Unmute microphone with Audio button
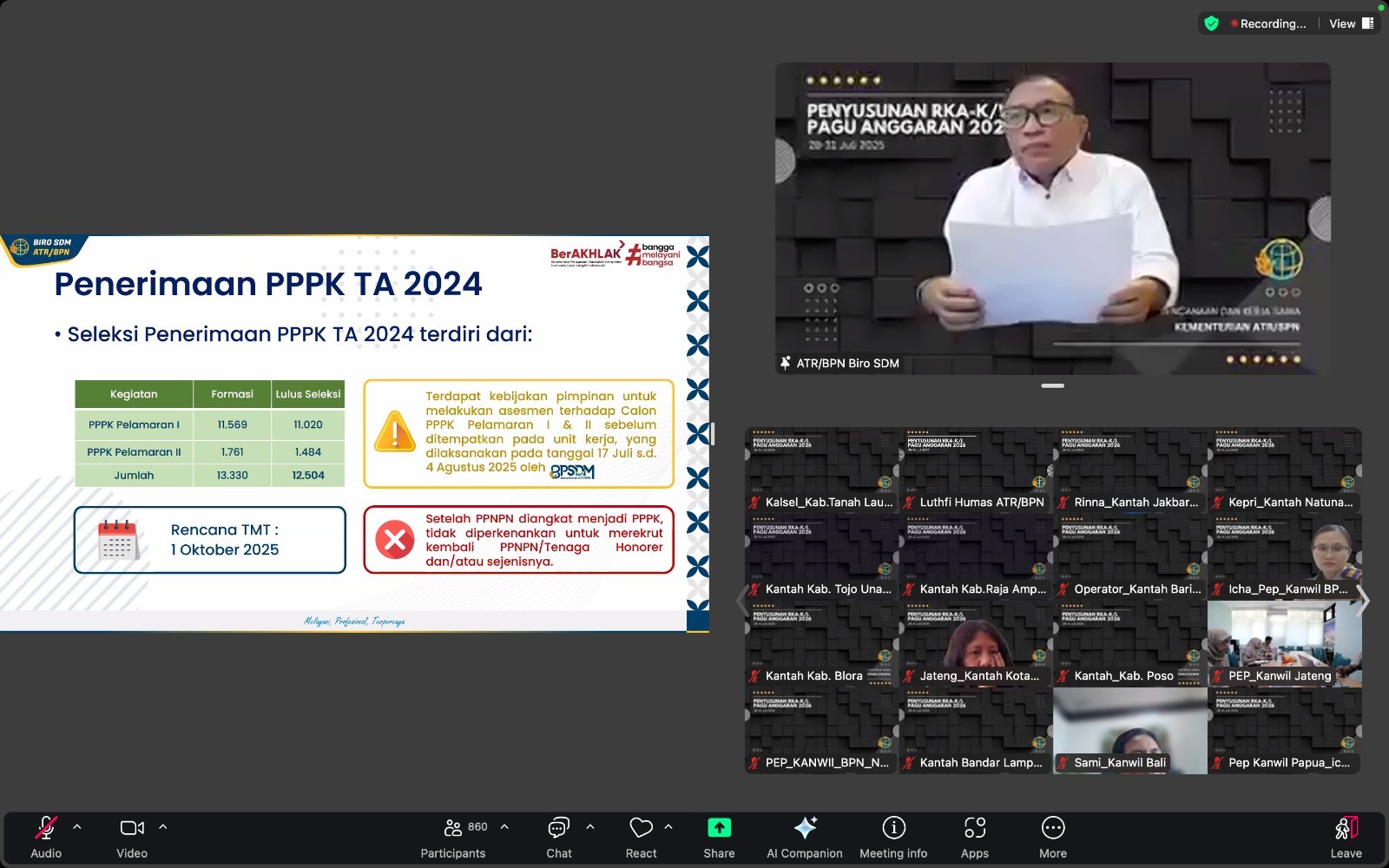This screenshot has height=868, width=1389. coord(46,828)
